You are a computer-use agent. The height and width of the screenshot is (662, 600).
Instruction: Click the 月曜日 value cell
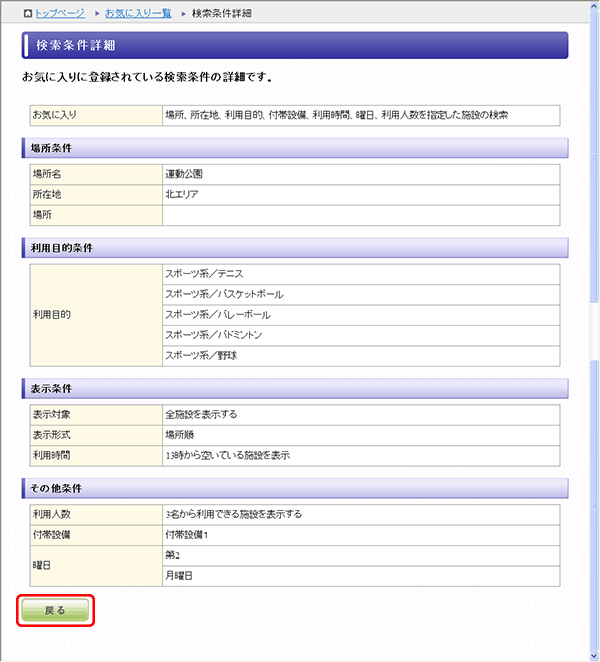pos(361,576)
